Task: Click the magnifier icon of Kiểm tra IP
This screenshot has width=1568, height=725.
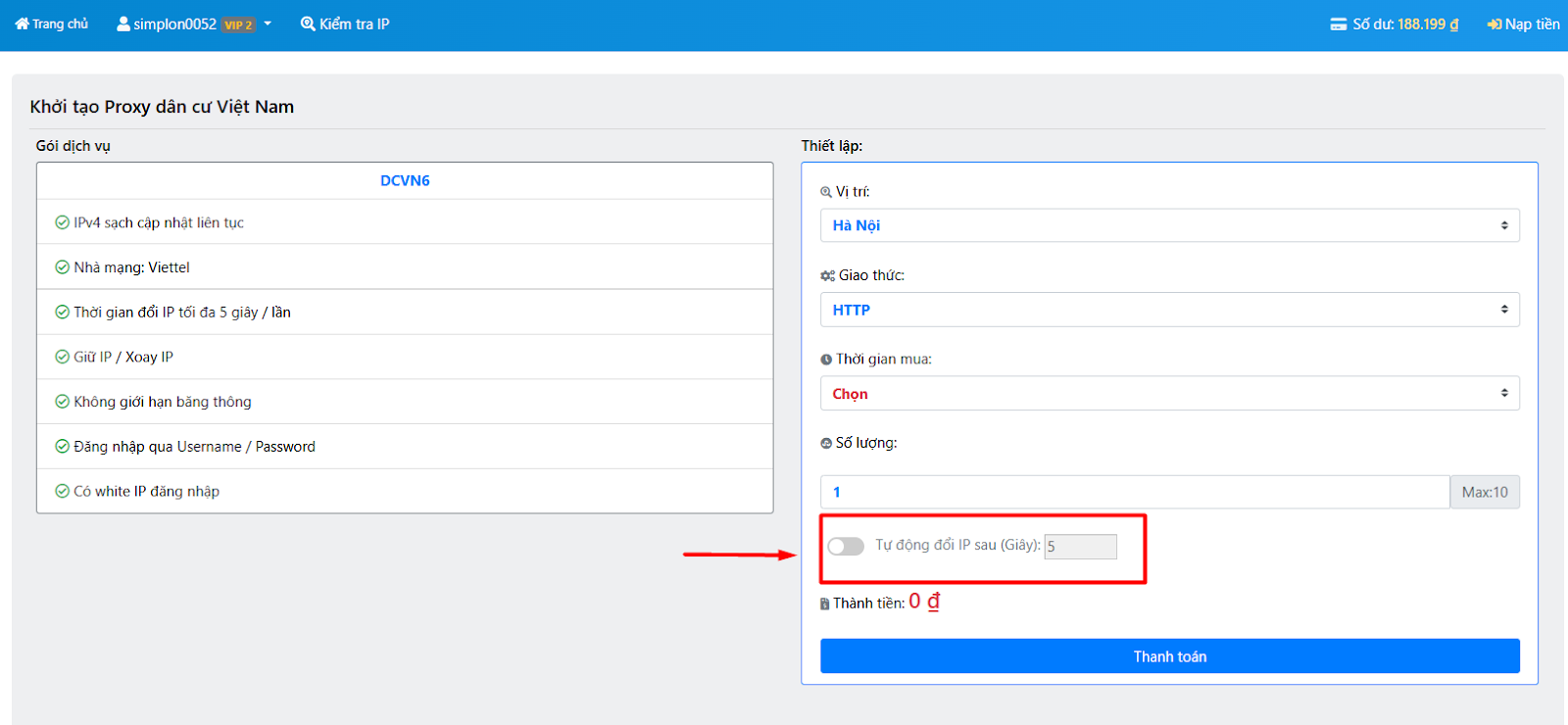Action: click(308, 24)
